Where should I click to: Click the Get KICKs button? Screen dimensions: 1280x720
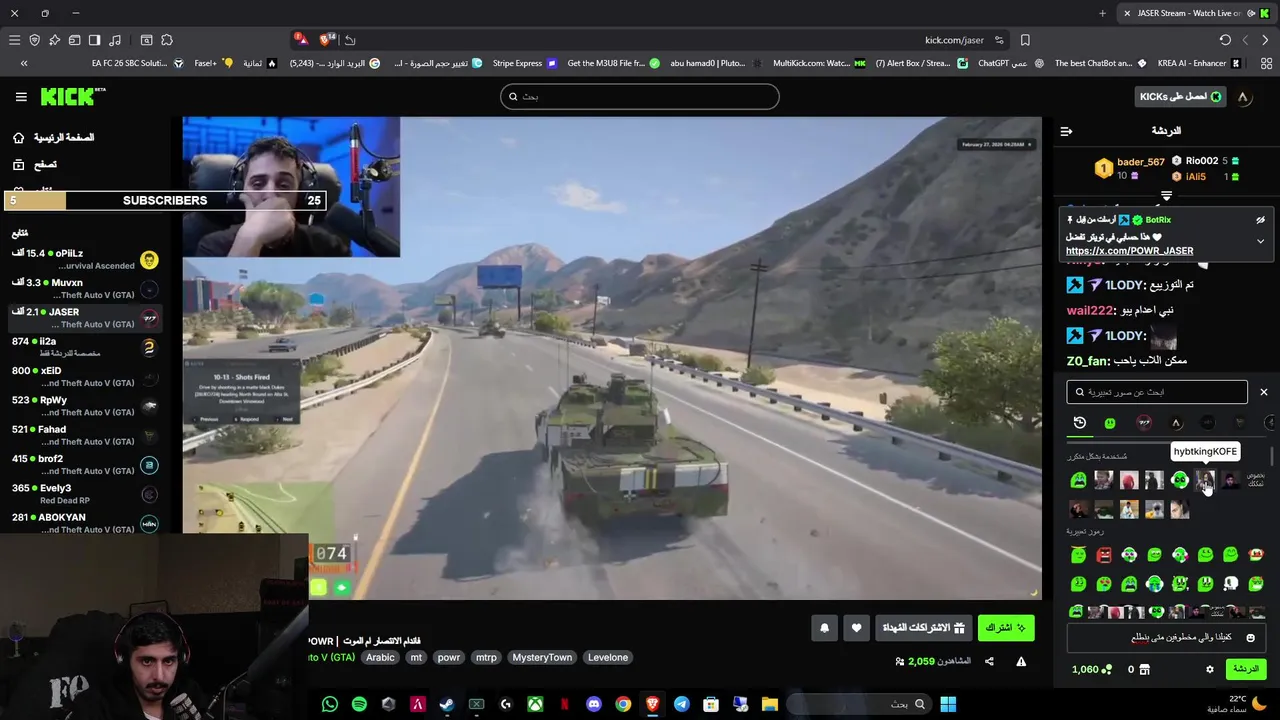pos(1181,96)
